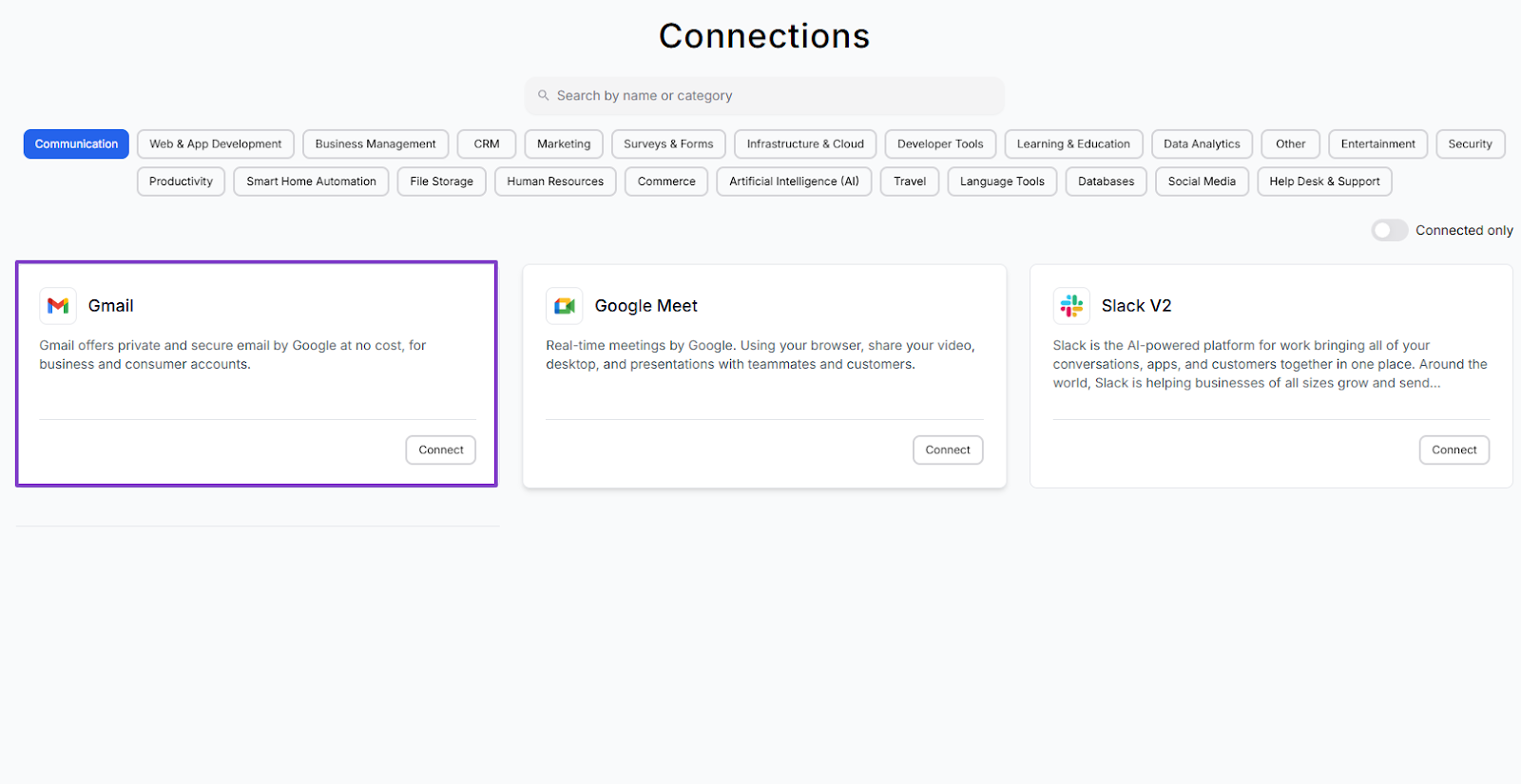Image resolution: width=1521 pixels, height=784 pixels.
Task: Click Connect on the Gmail card
Action: [x=441, y=450]
